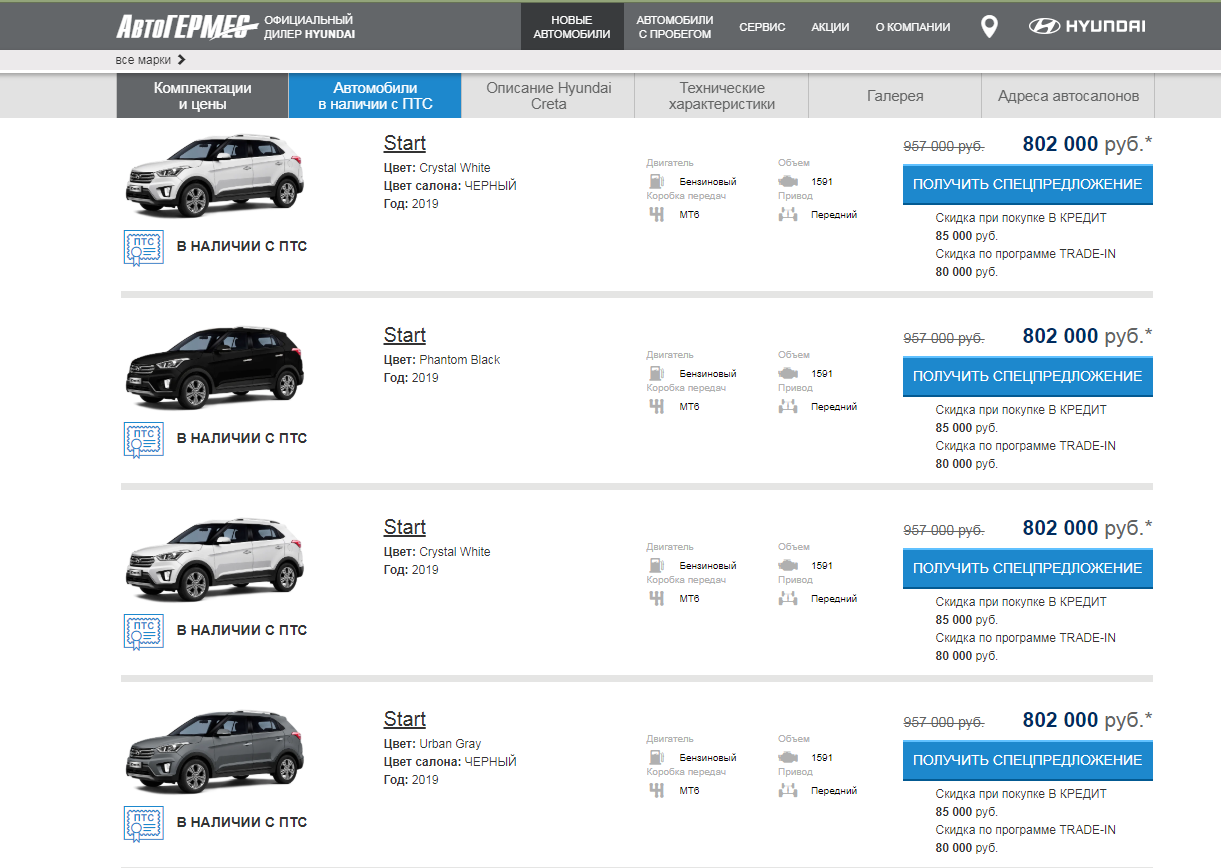Click drivetrain icon in second Crystal White row
The image size is (1221, 868).
(x=788, y=598)
